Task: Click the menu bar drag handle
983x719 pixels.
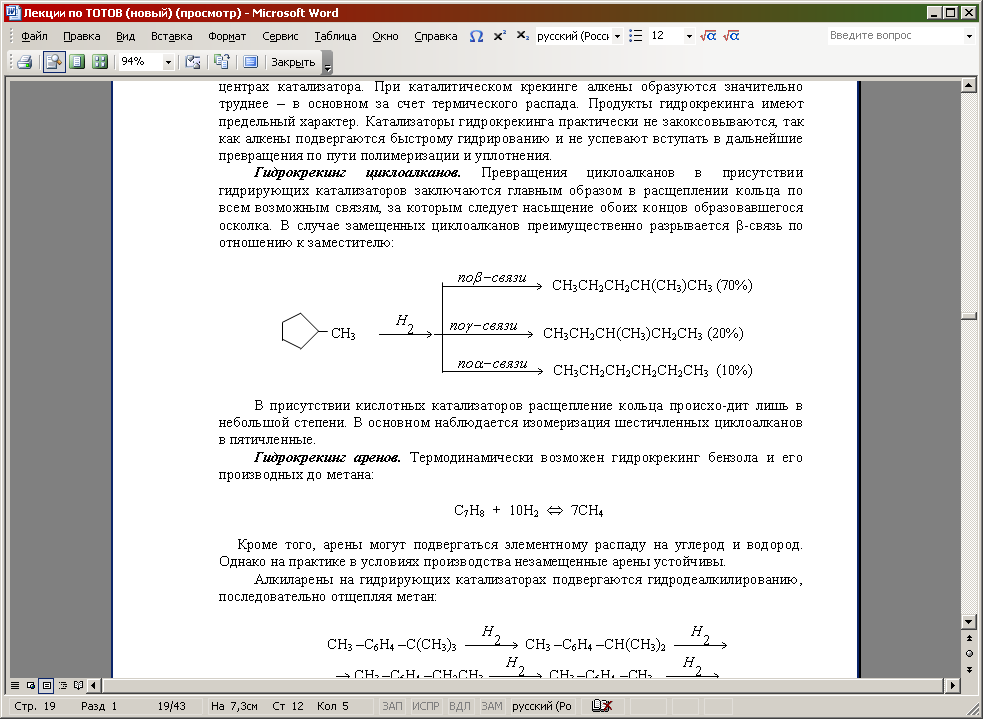Action: tap(11, 36)
